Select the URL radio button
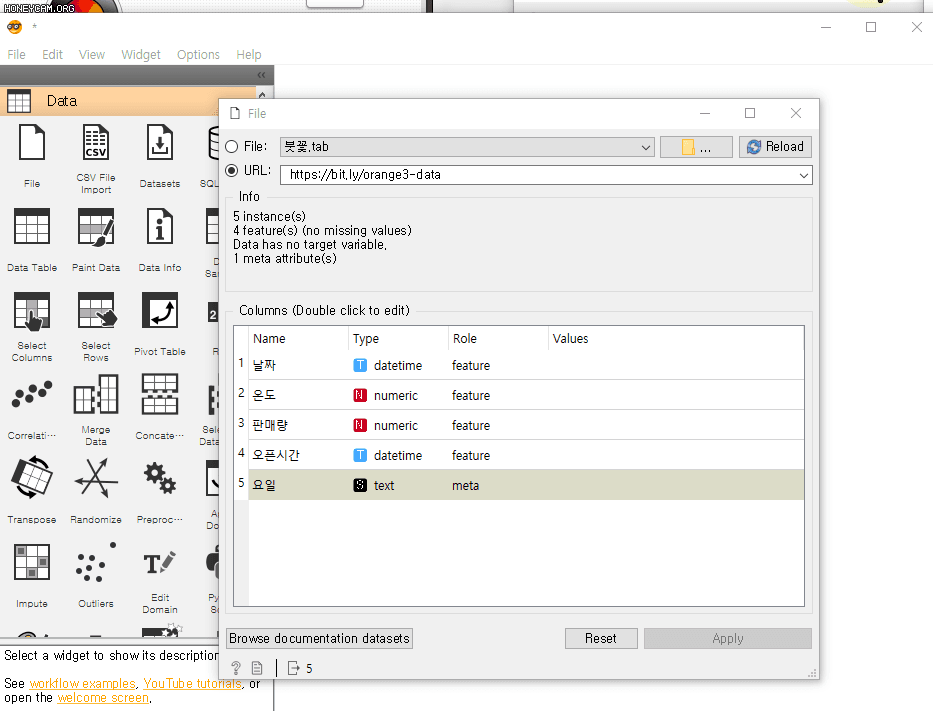 (233, 170)
